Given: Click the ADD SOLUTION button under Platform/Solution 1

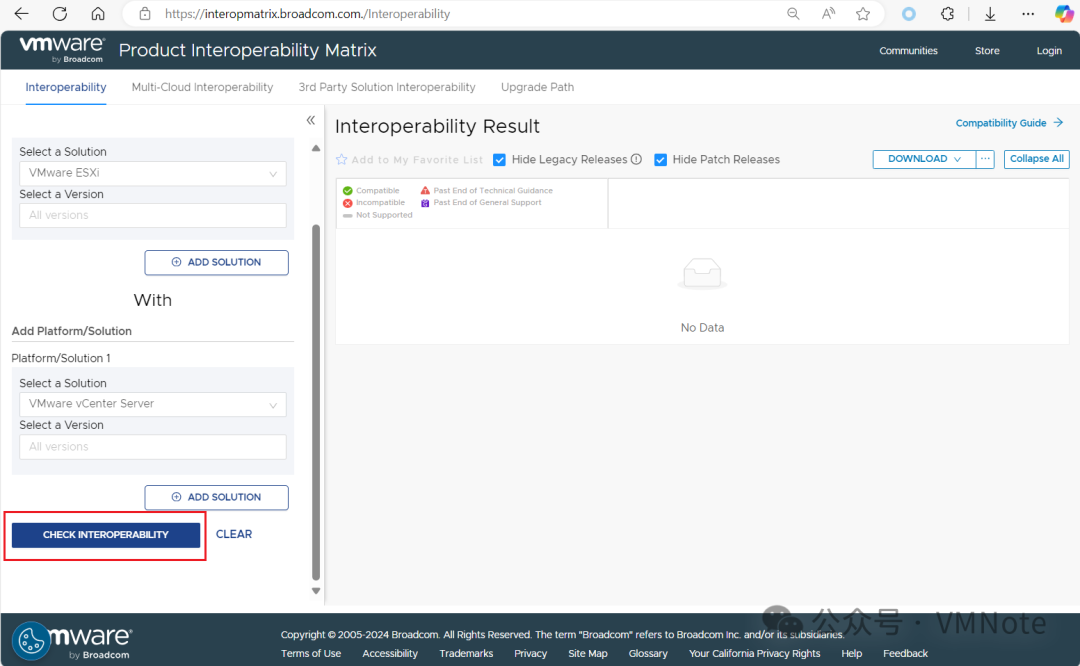Looking at the screenshot, I should [x=216, y=497].
